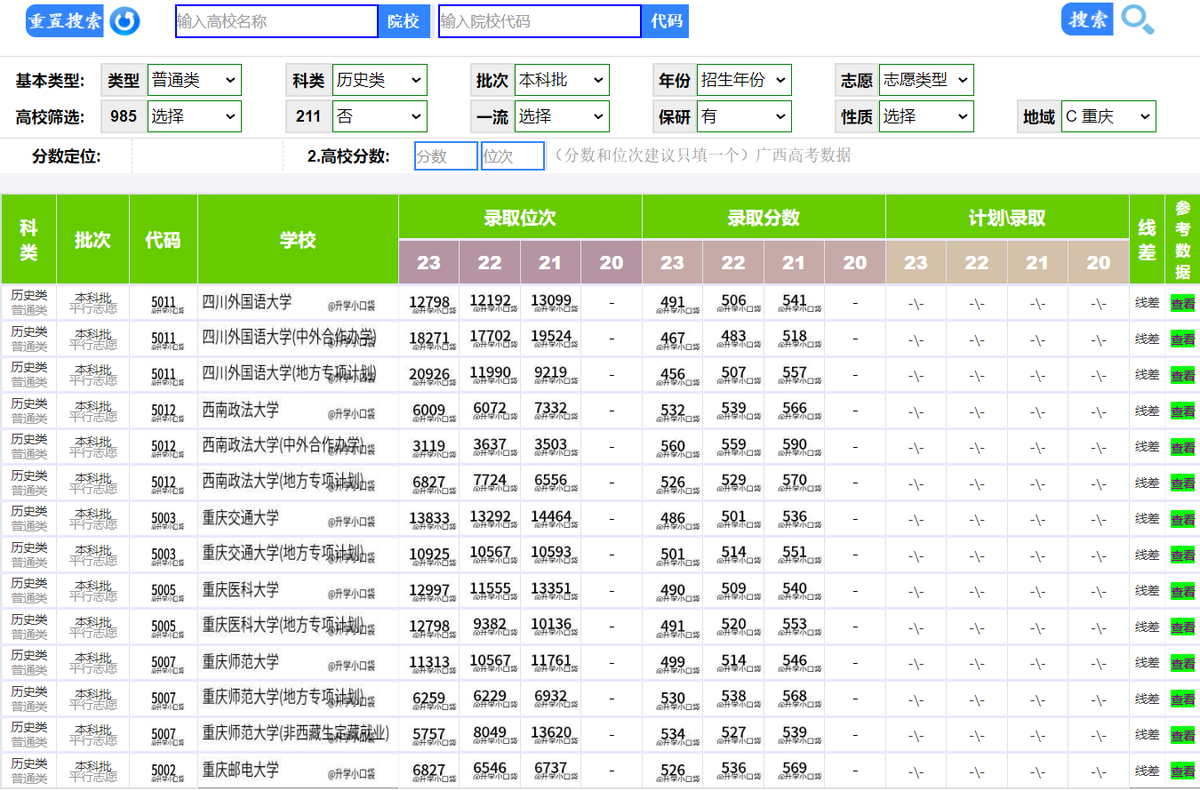Click the 代码 button next to code input
The image size is (1200, 790).
coord(666,20)
